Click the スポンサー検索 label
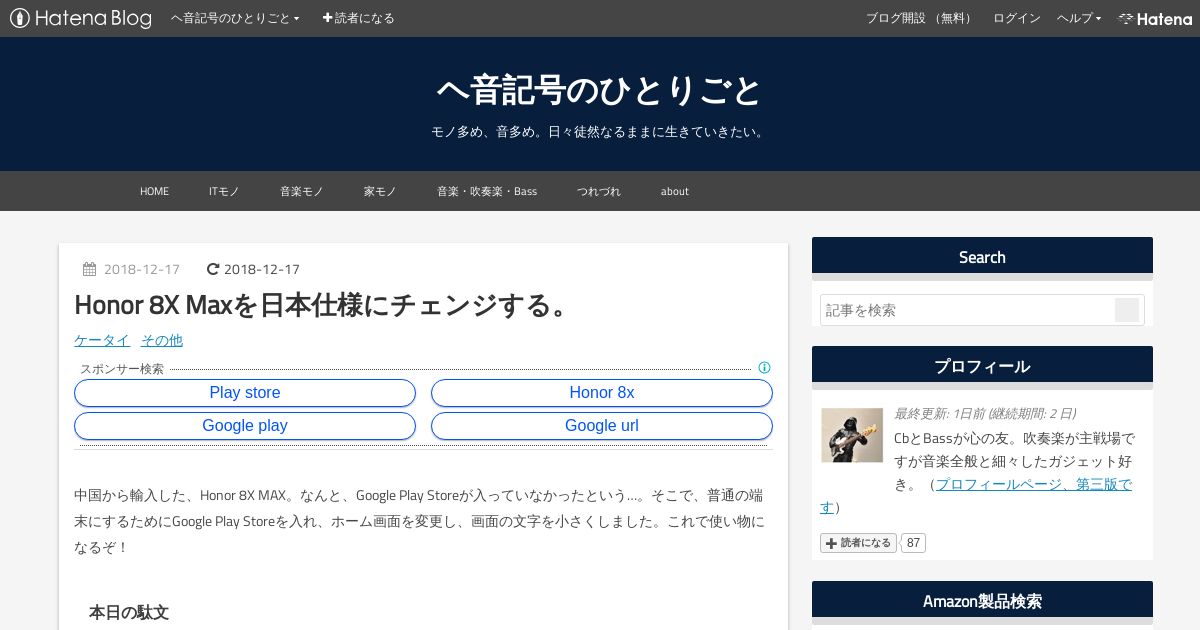The width and height of the screenshot is (1200, 630). [x=122, y=369]
